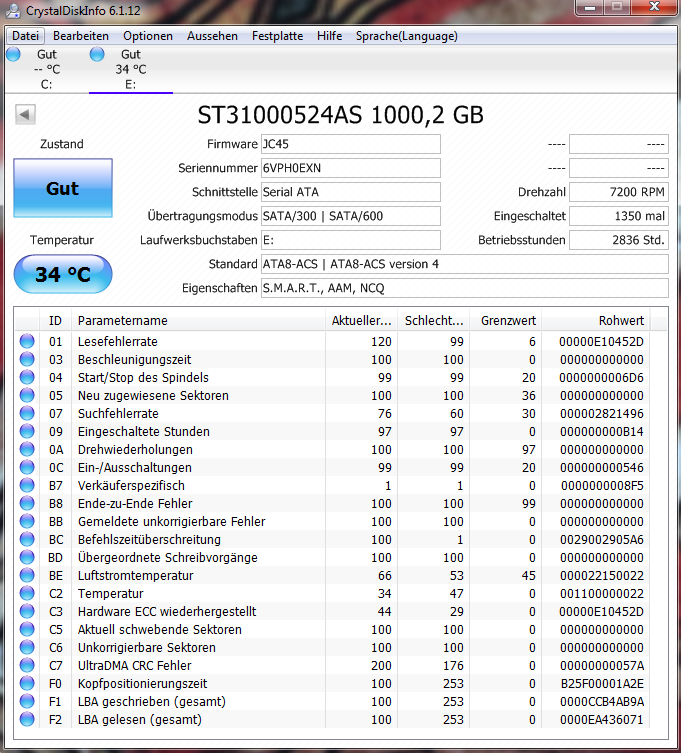Click raw value 00000E10452D of Lesefehlerrate
This screenshot has height=753, width=681.
(x=601, y=341)
